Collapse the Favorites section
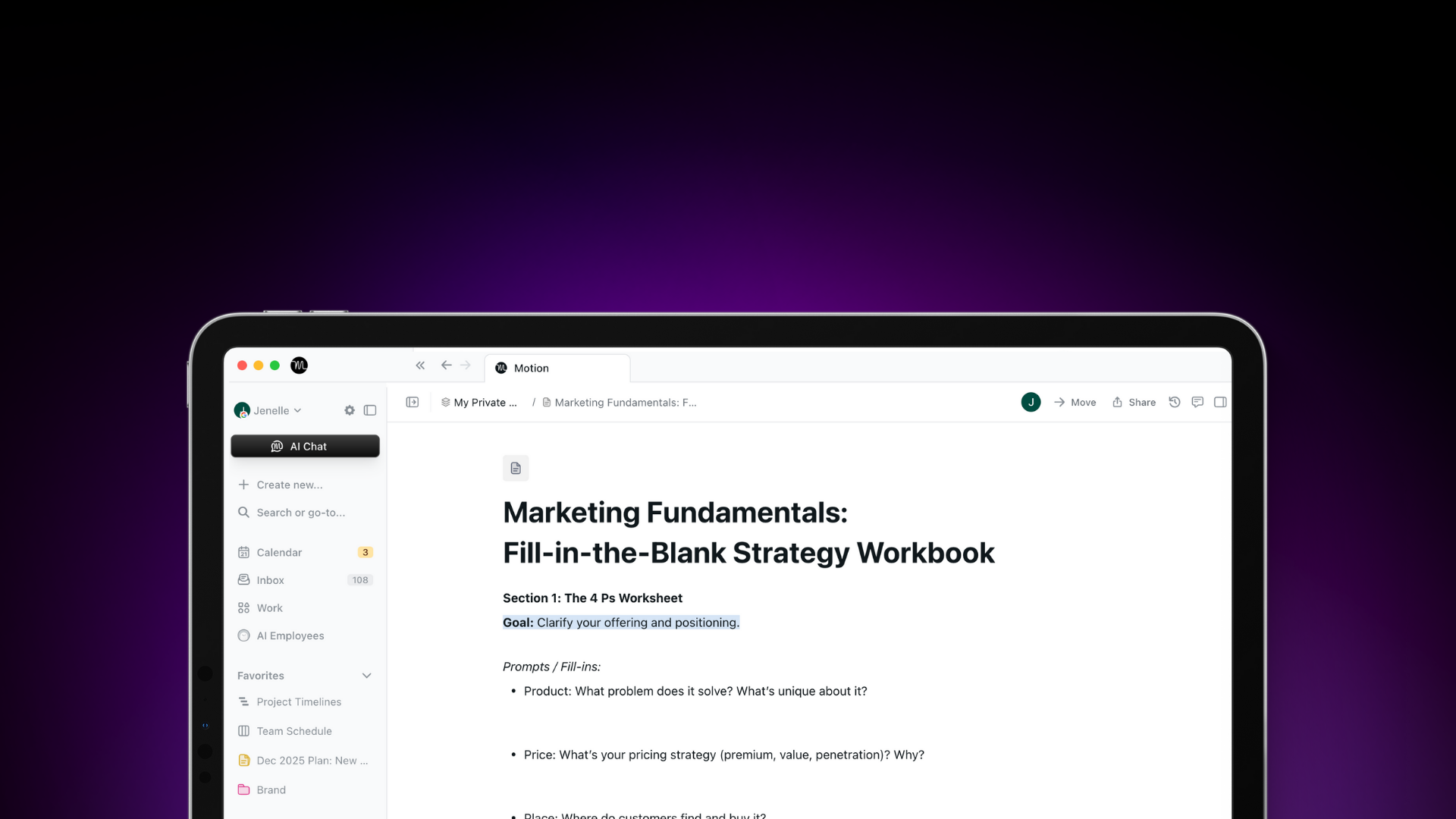This screenshot has width=1456, height=819. [x=367, y=675]
